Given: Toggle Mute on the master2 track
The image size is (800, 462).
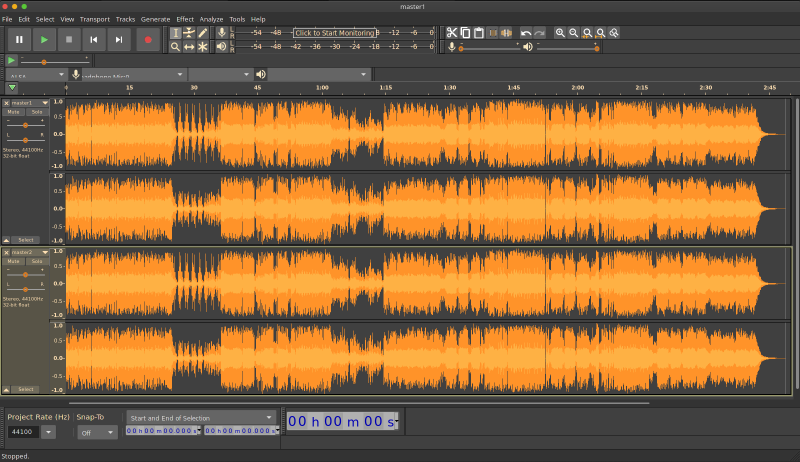Looking at the screenshot, I should [x=14, y=262].
